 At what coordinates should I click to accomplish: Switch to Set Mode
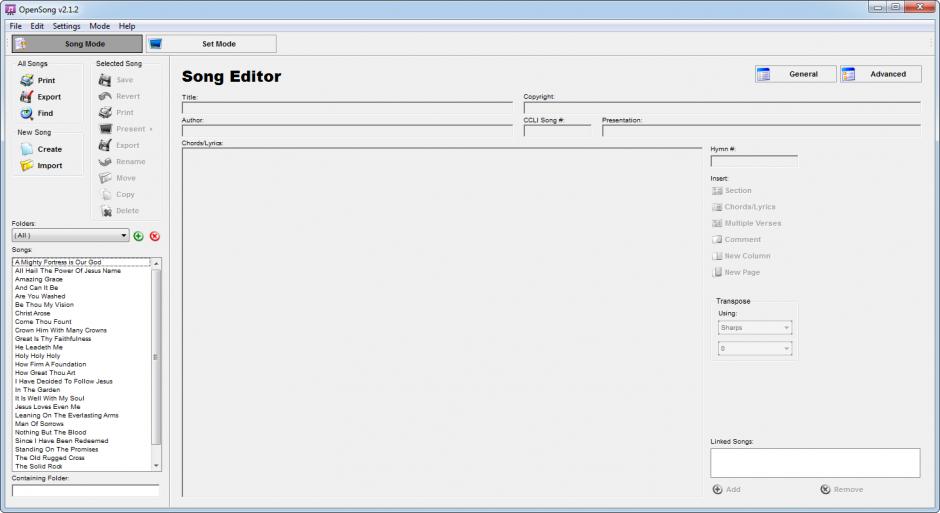coord(211,44)
